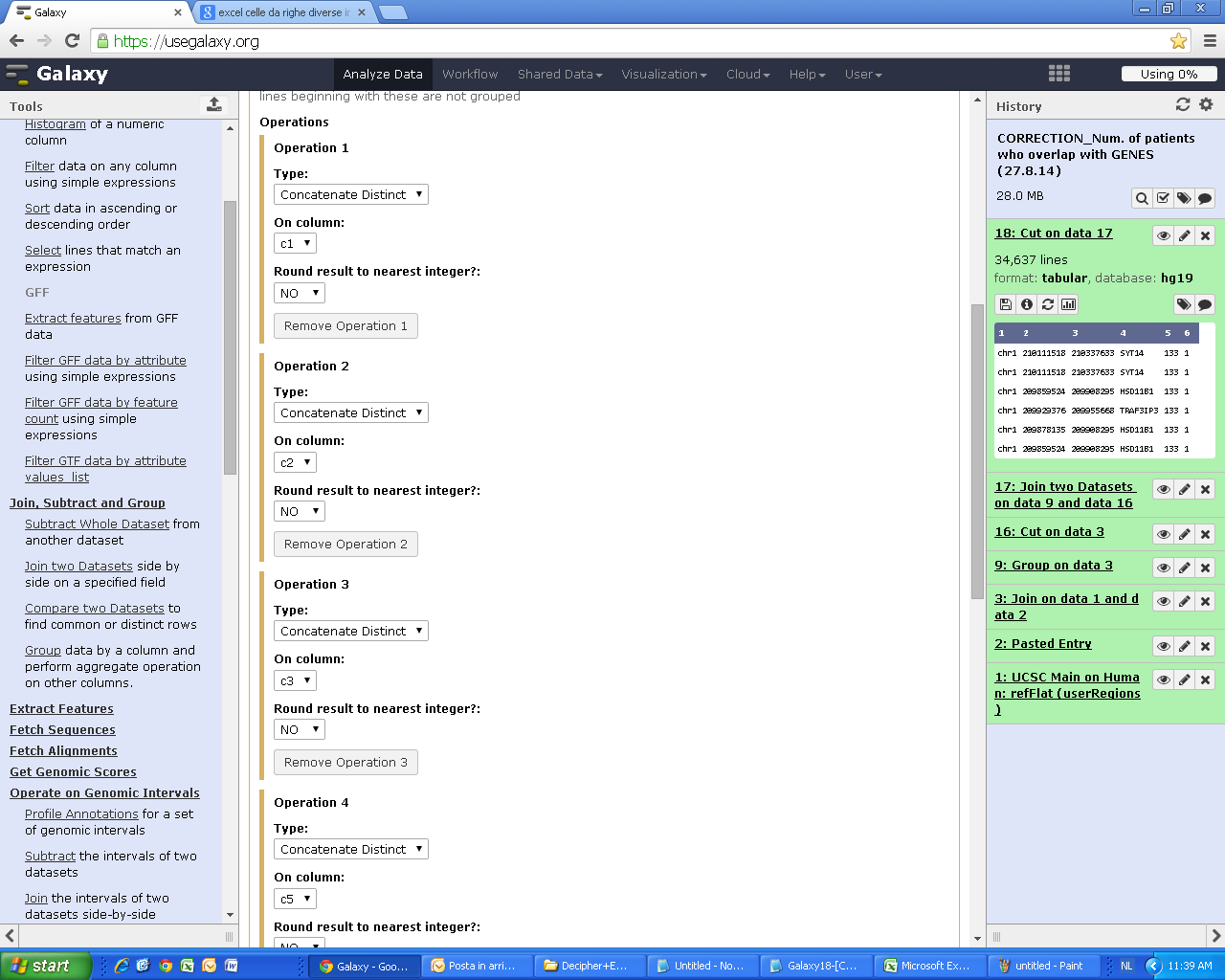
Task: Open Operation 3 round result NO dropdown
Action: [299, 729]
